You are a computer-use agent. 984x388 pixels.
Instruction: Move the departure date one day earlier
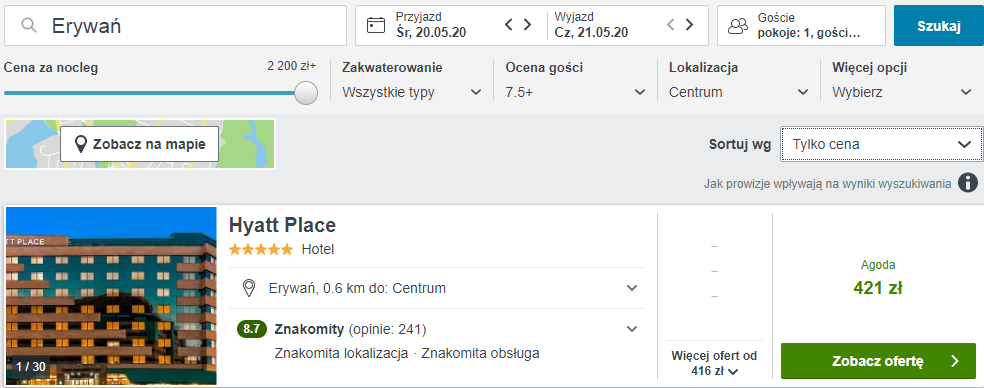pyautogui.click(x=671, y=25)
